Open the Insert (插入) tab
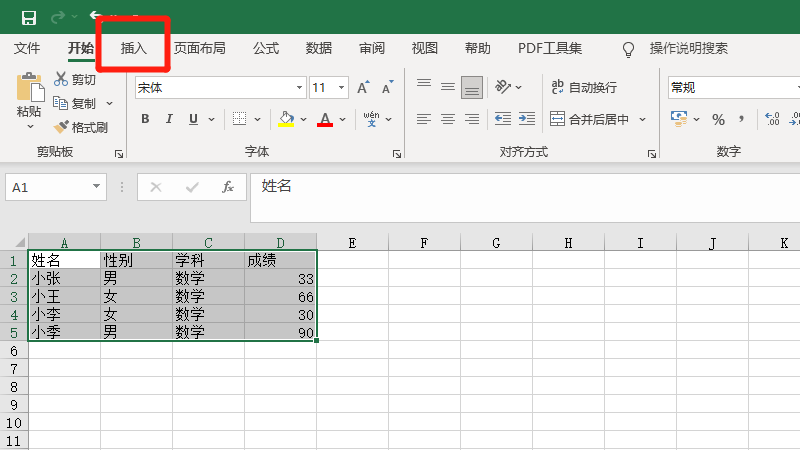Viewport: 800px width, 450px height. 133,48
